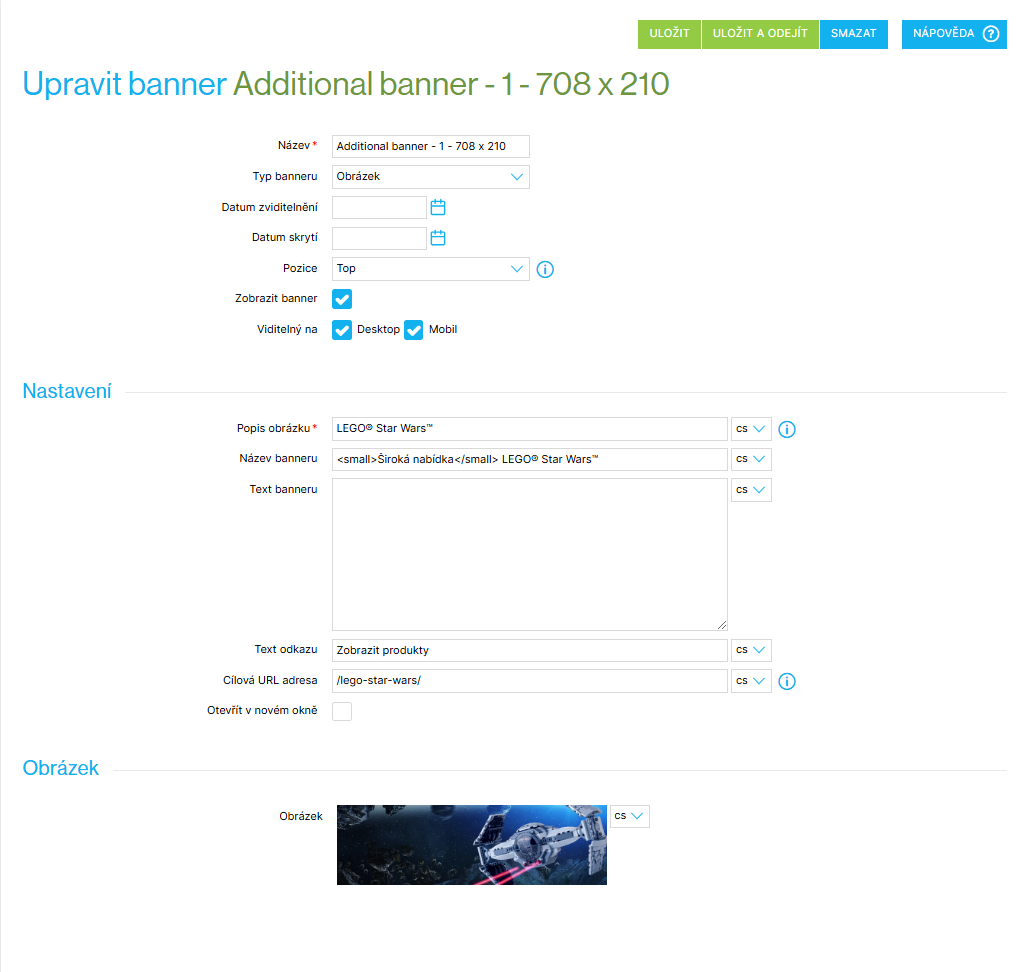The width and height of the screenshot is (1025, 972).
Task: Click the Text banneru textarea resize handle
Action: click(x=722, y=626)
